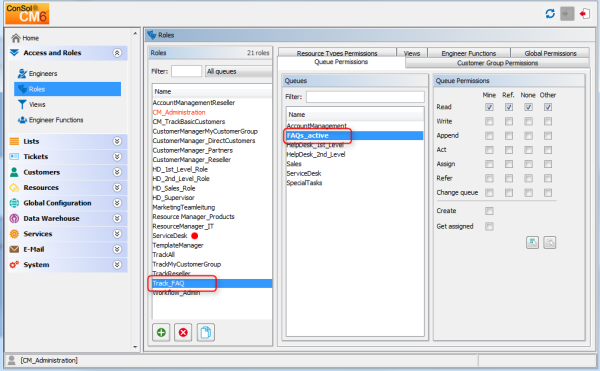Enable Act permission for None
The width and height of the screenshot is (600, 371).
click(528, 150)
